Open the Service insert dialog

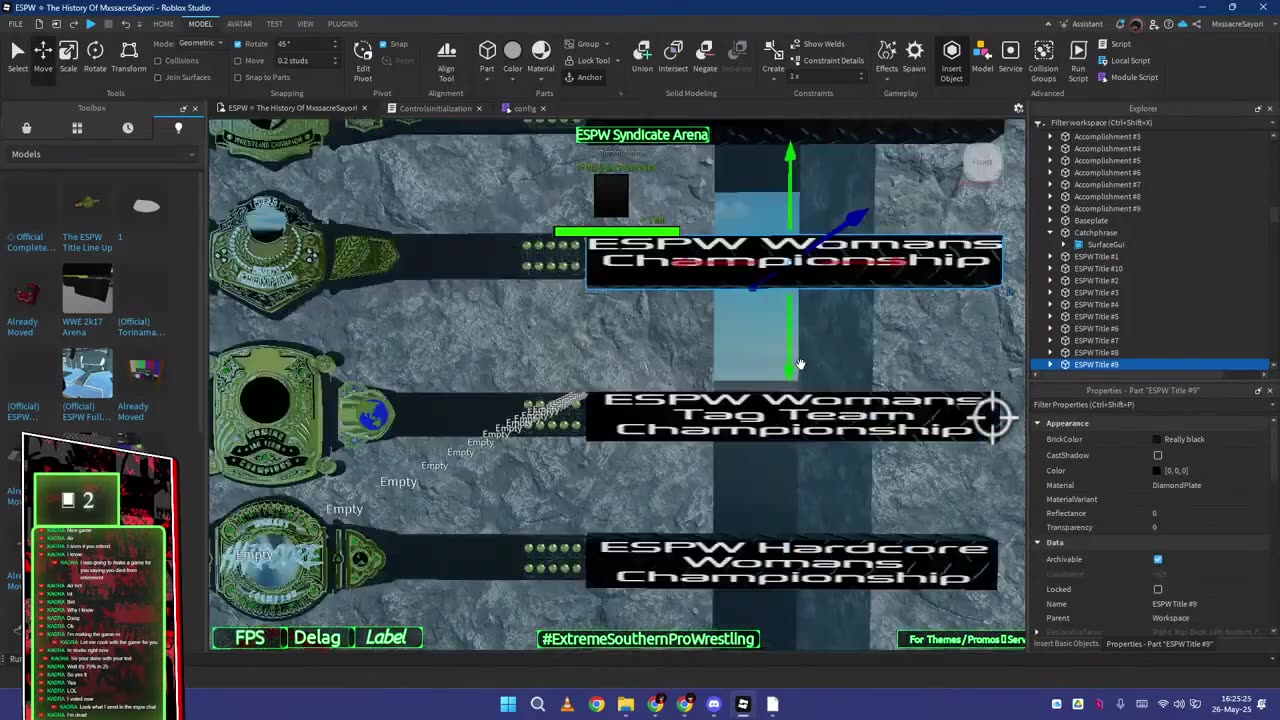[1010, 56]
